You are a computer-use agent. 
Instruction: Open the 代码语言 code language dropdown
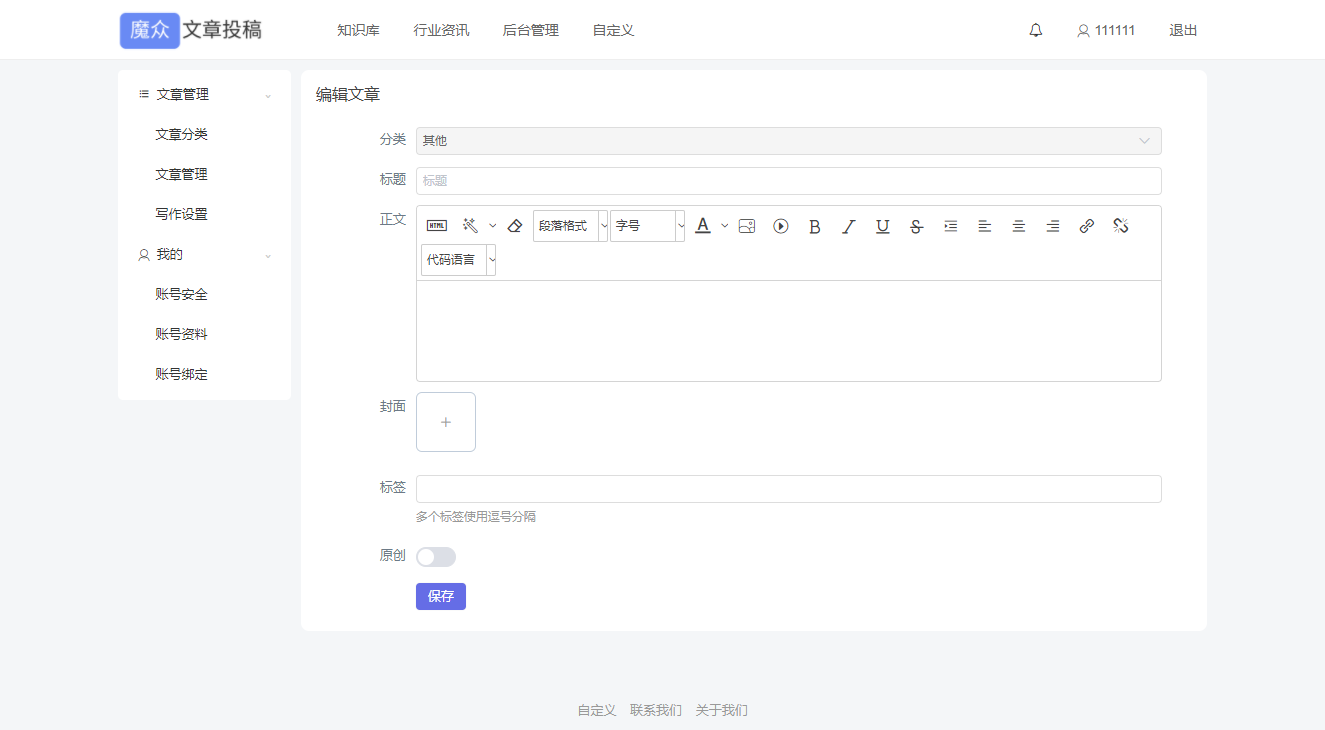coord(458,260)
